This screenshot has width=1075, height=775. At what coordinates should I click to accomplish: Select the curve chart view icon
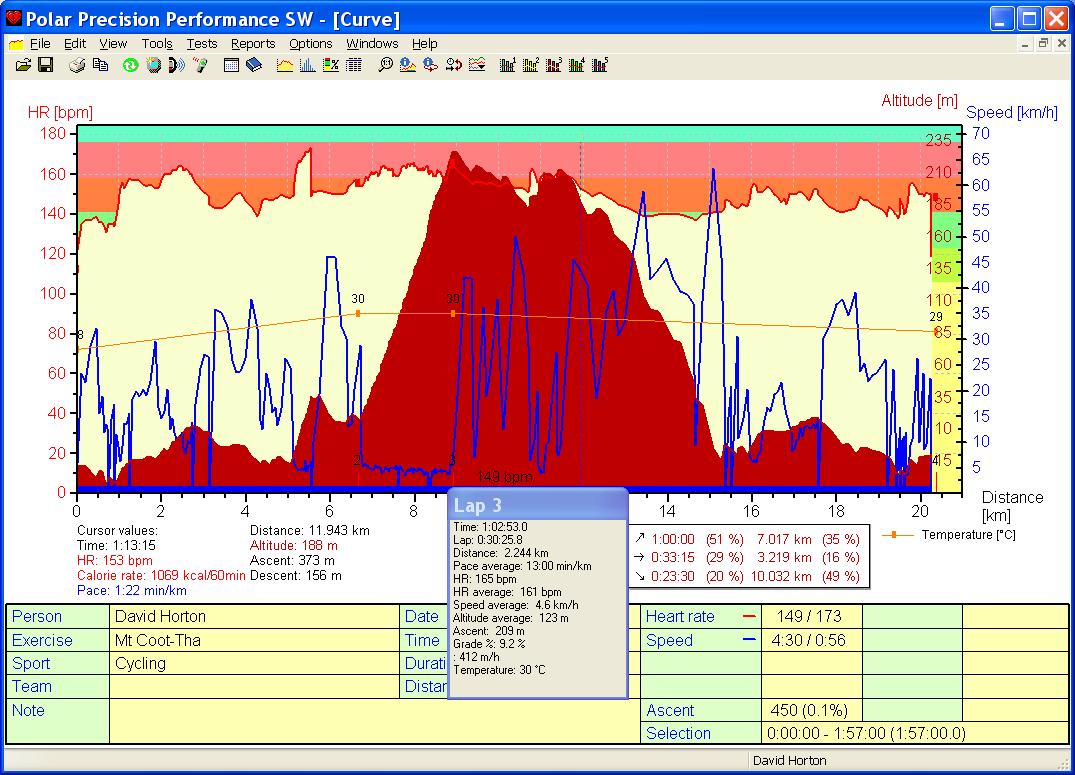coord(287,65)
